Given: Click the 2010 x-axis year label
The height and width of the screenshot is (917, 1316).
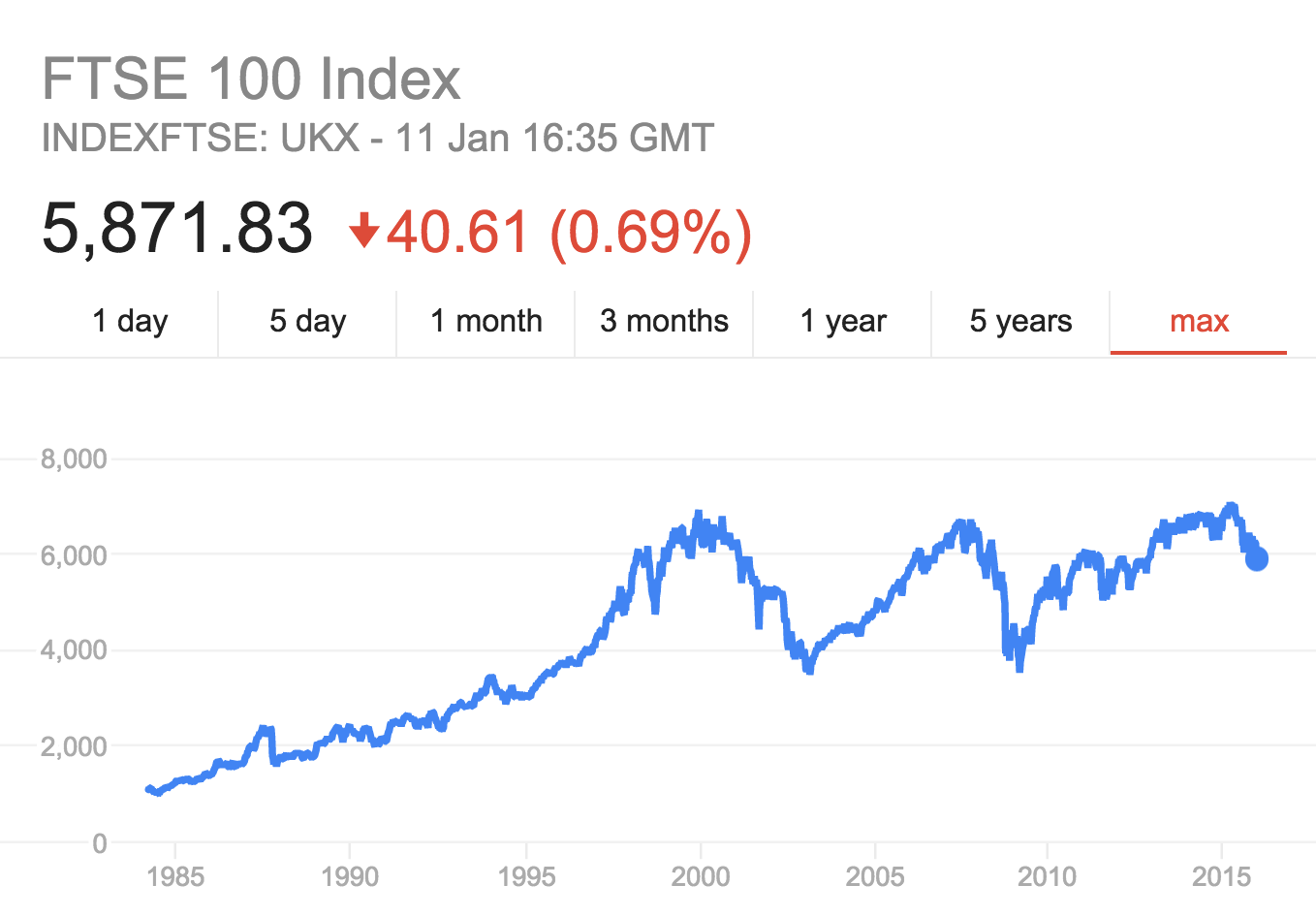Looking at the screenshot, I should pyautogui.click(x=1047, y=877).
